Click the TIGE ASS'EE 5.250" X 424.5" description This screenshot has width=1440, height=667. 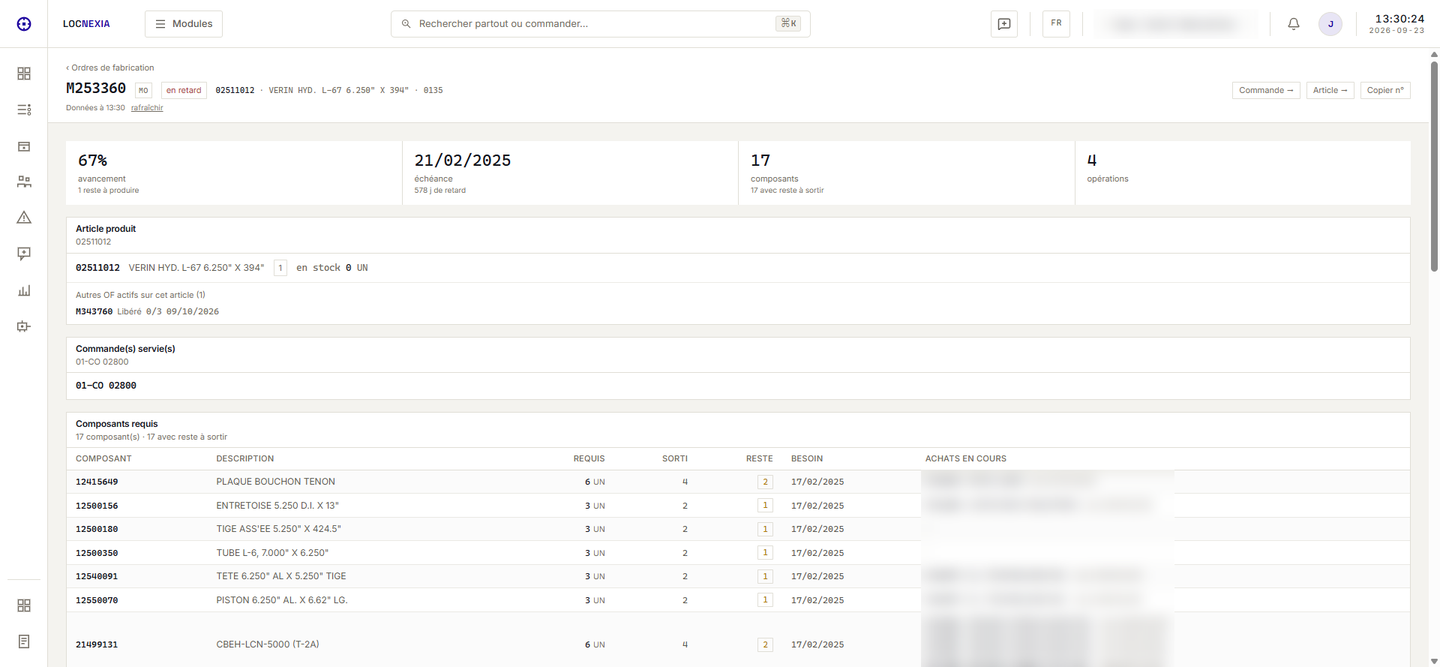click(x=279, y=529)
